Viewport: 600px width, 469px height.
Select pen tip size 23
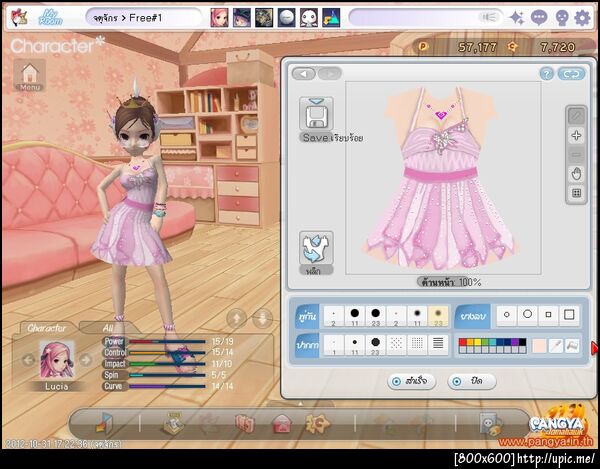375,345
